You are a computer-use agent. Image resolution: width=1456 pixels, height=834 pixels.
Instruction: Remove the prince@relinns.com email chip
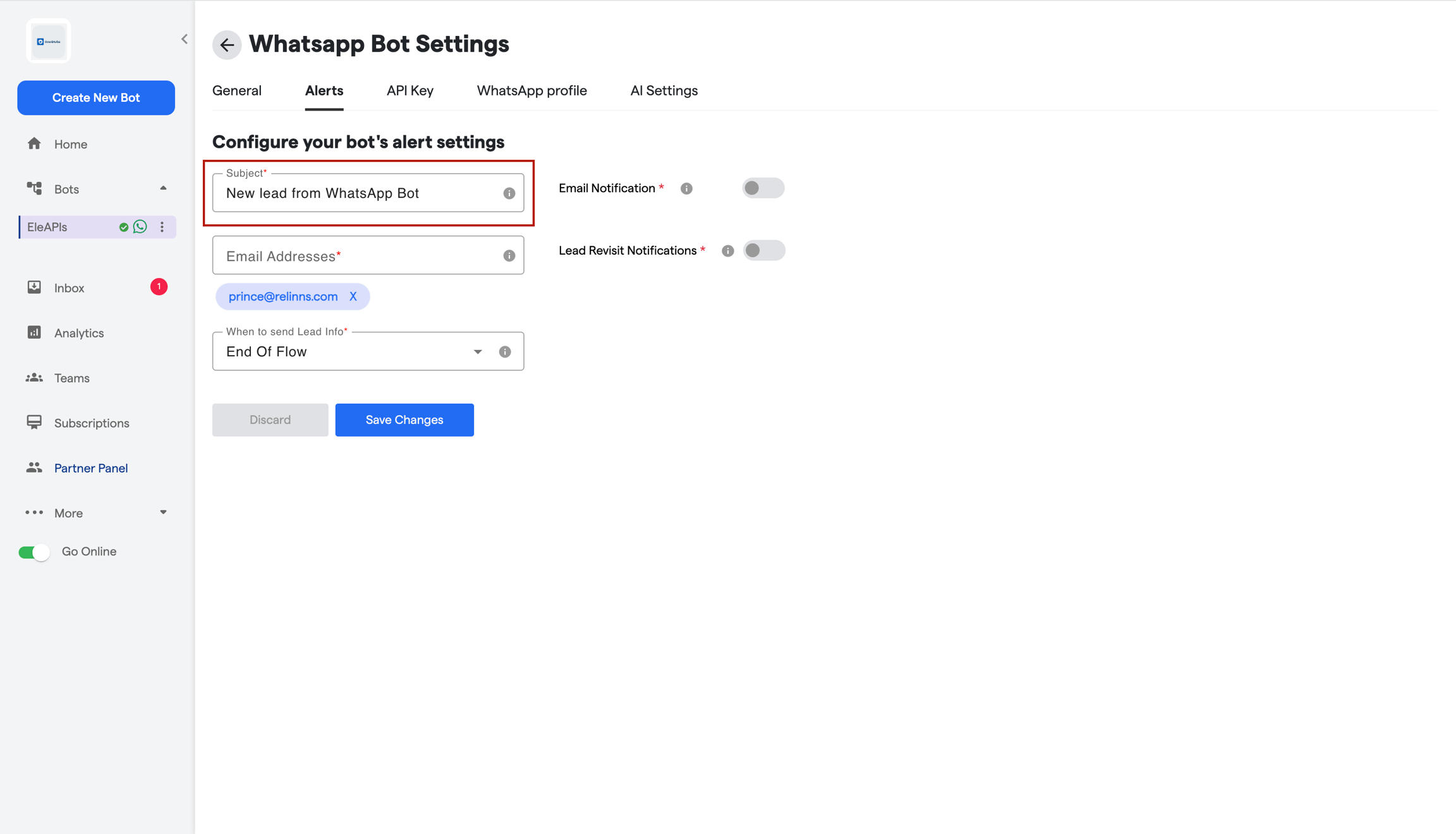(353, 296)
